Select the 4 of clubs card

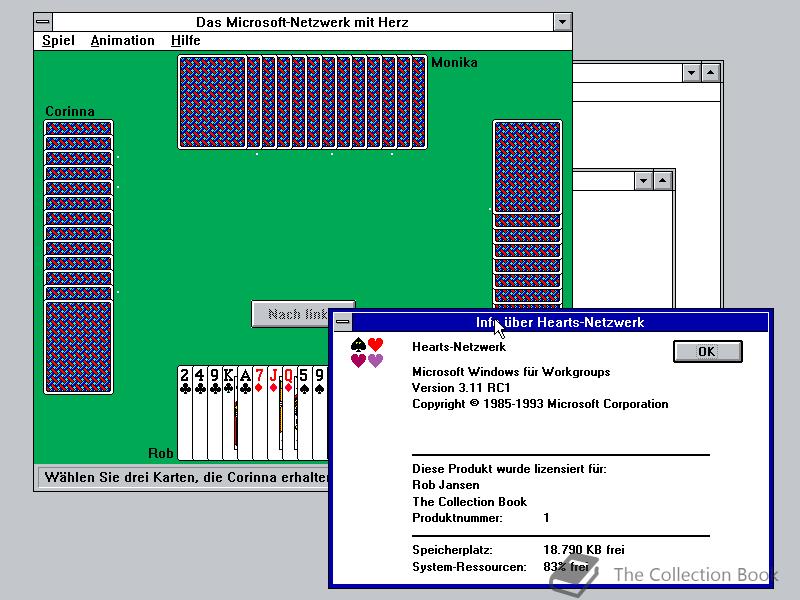click(200, 412)
